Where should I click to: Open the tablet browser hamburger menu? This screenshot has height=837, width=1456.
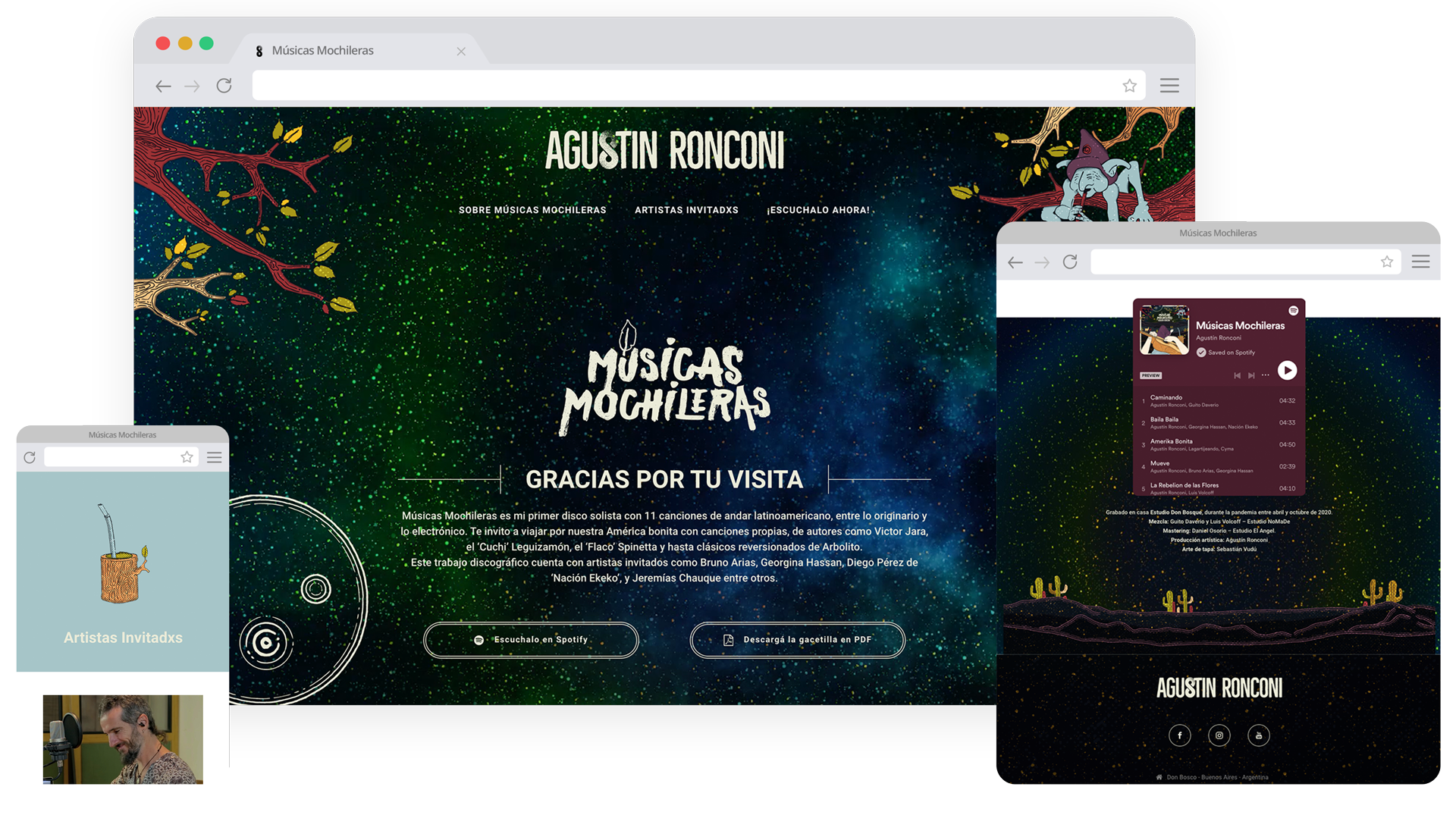click(1421, 262)
